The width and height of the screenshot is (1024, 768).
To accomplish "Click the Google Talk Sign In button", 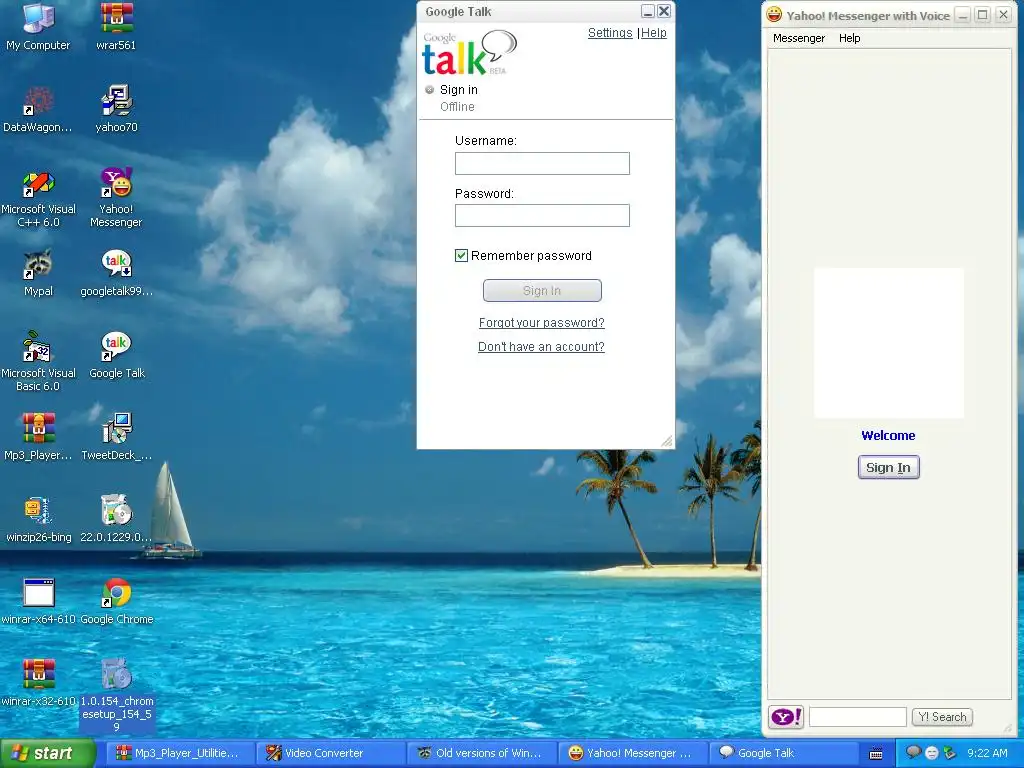I will click(542, 291).
